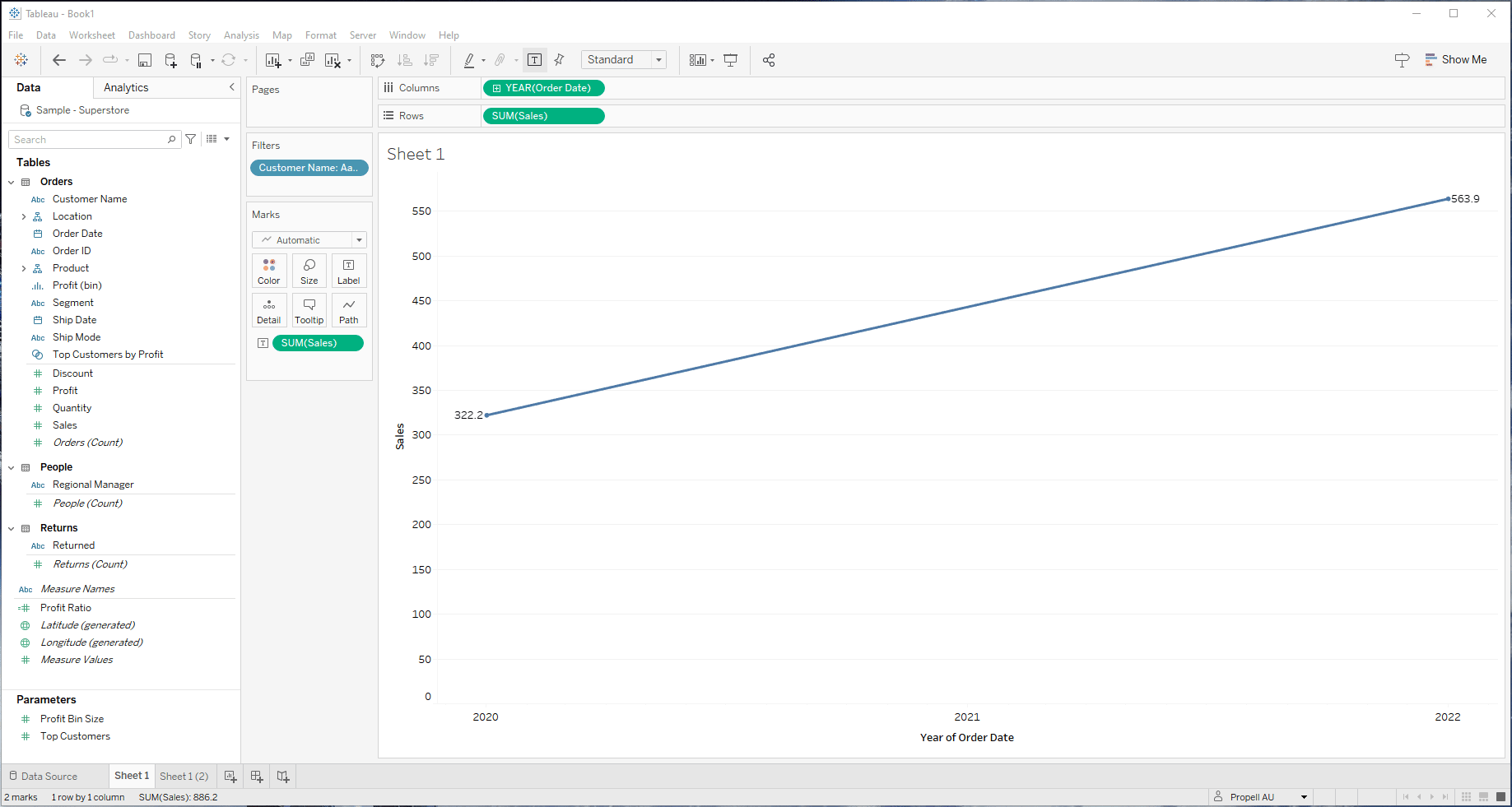Viewport: 1512px width, 807px height.
Task: Click the Swap rows and columns icon
Action: 378,60
